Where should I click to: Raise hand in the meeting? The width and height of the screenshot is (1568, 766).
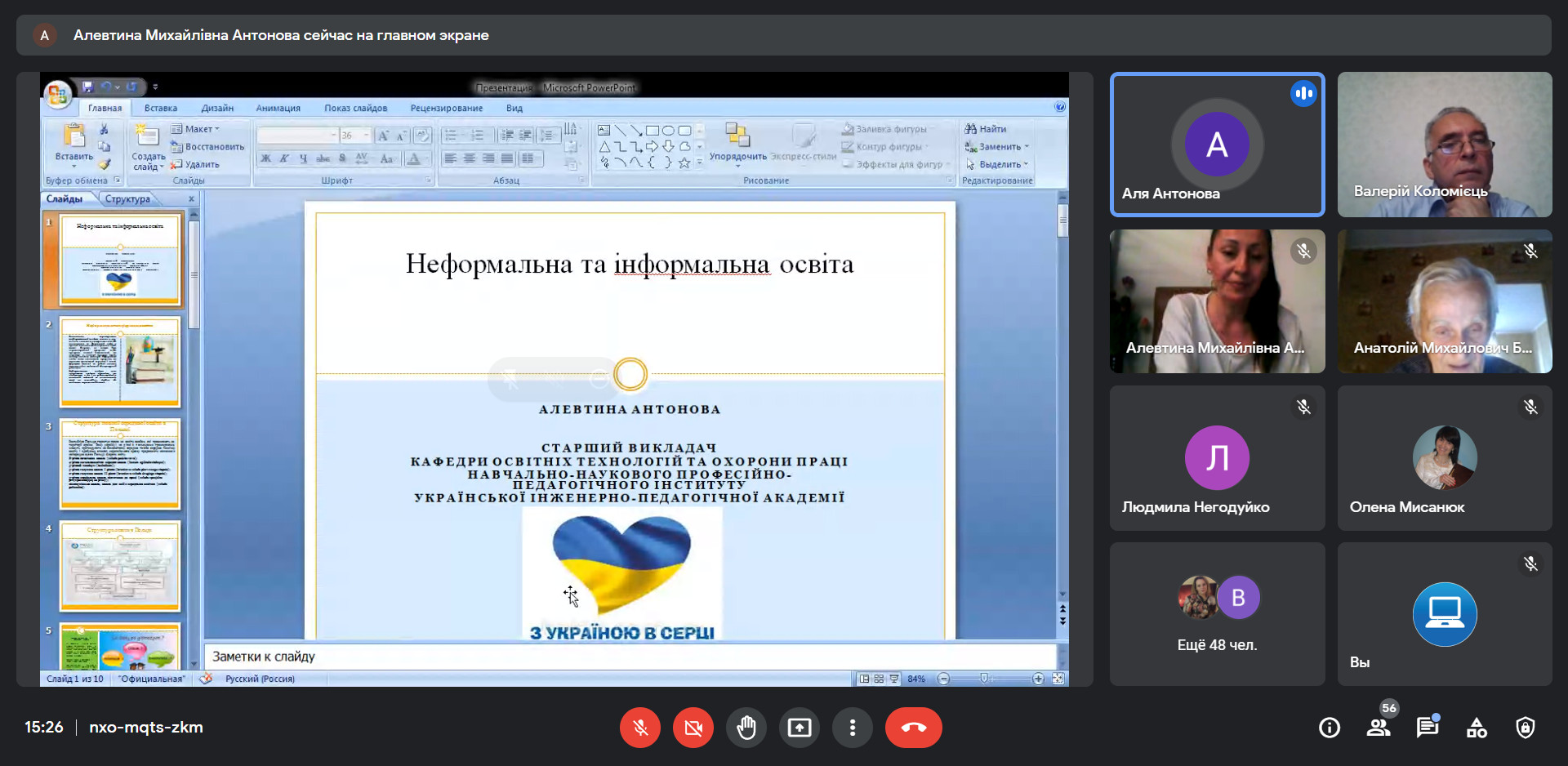[x=746, y=727]
